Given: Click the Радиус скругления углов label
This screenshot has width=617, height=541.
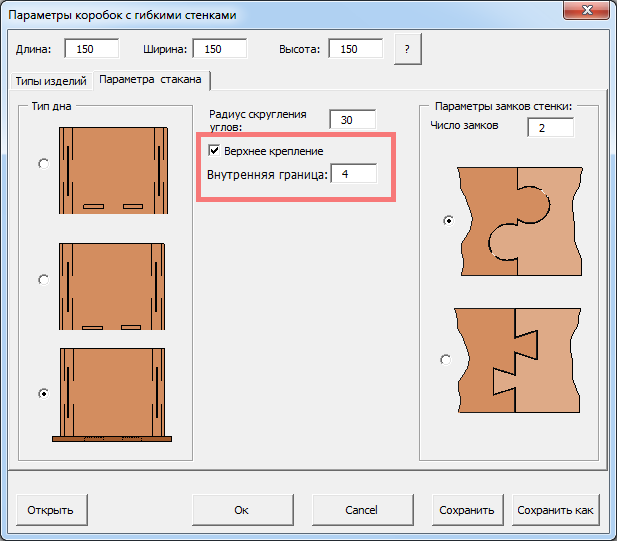Looking at the screenshot, I should (258, 120).
